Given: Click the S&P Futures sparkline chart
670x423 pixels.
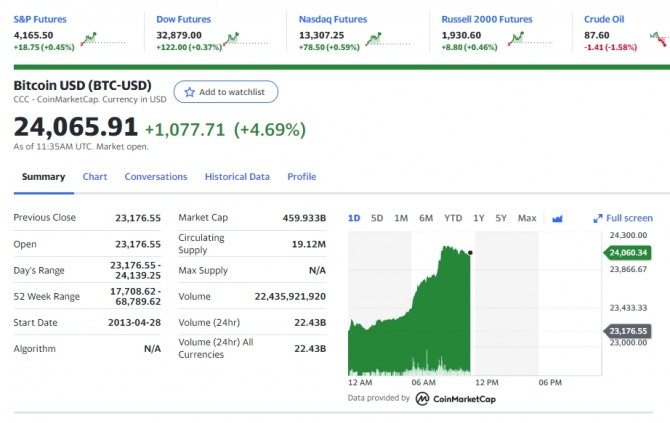Looking at the screenshot, I should pyautogui.click(x=91, y=38).
